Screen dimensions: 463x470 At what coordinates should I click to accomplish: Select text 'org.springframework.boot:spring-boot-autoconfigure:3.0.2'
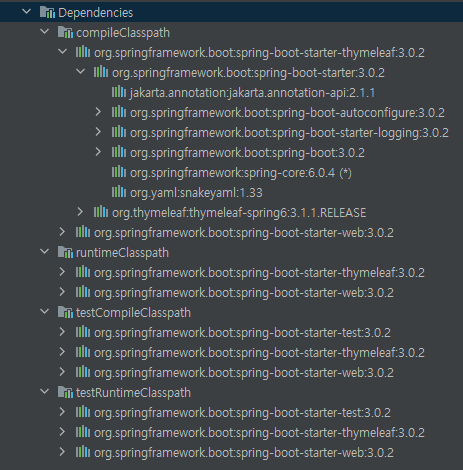[287, 113]
